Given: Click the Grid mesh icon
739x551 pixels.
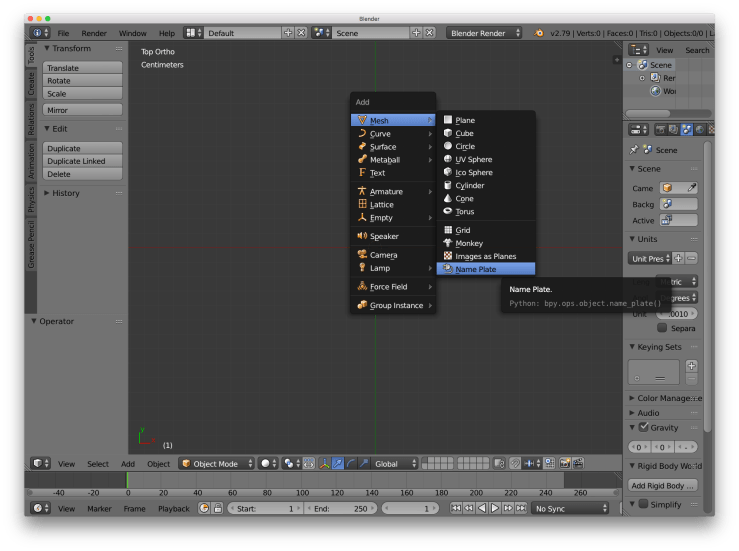Looking at the screenshot, I should pyautogui.click(x=448, y=230).
